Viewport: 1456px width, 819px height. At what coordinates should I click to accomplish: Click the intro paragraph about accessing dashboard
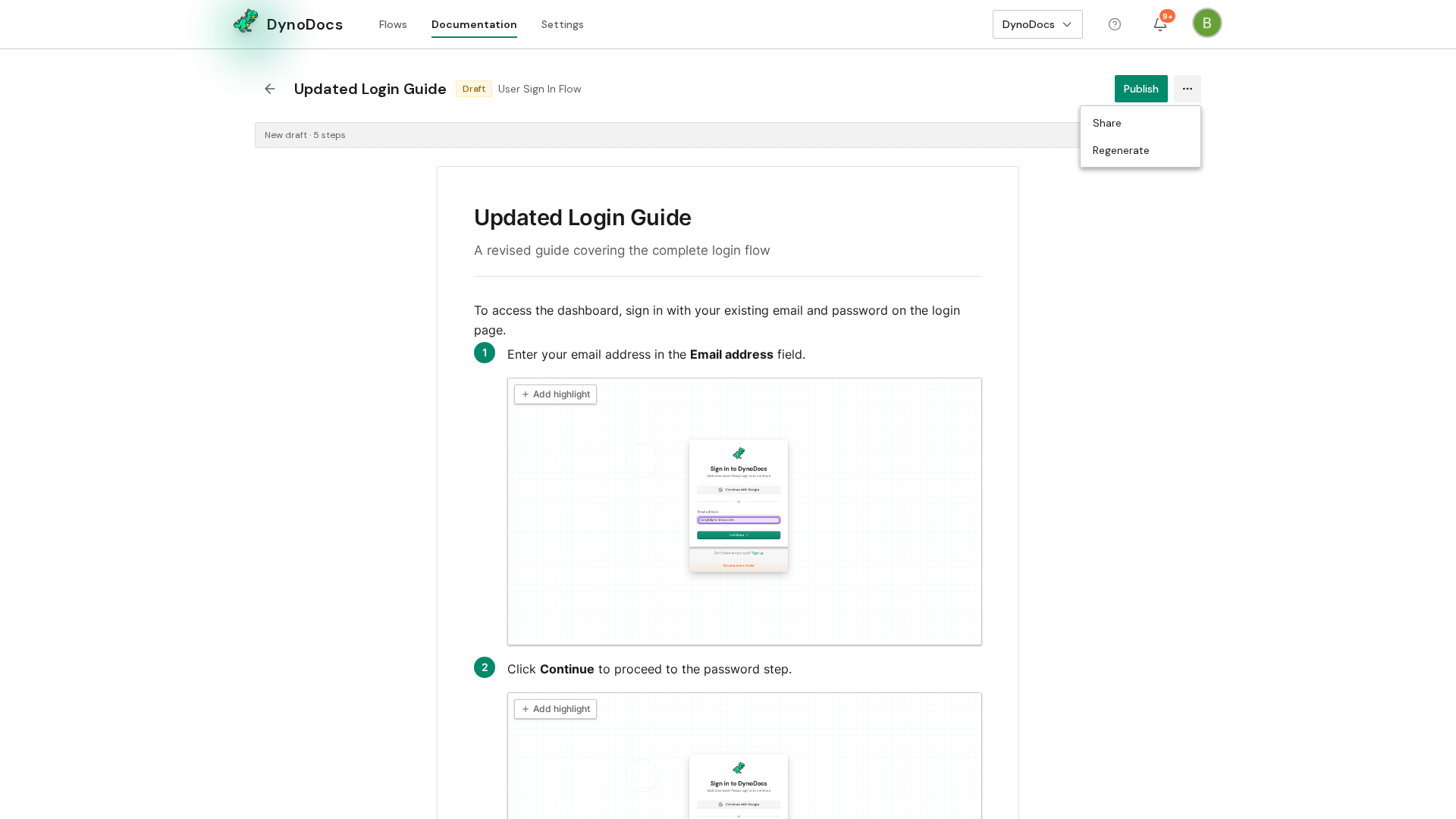(x=717, y=320)
